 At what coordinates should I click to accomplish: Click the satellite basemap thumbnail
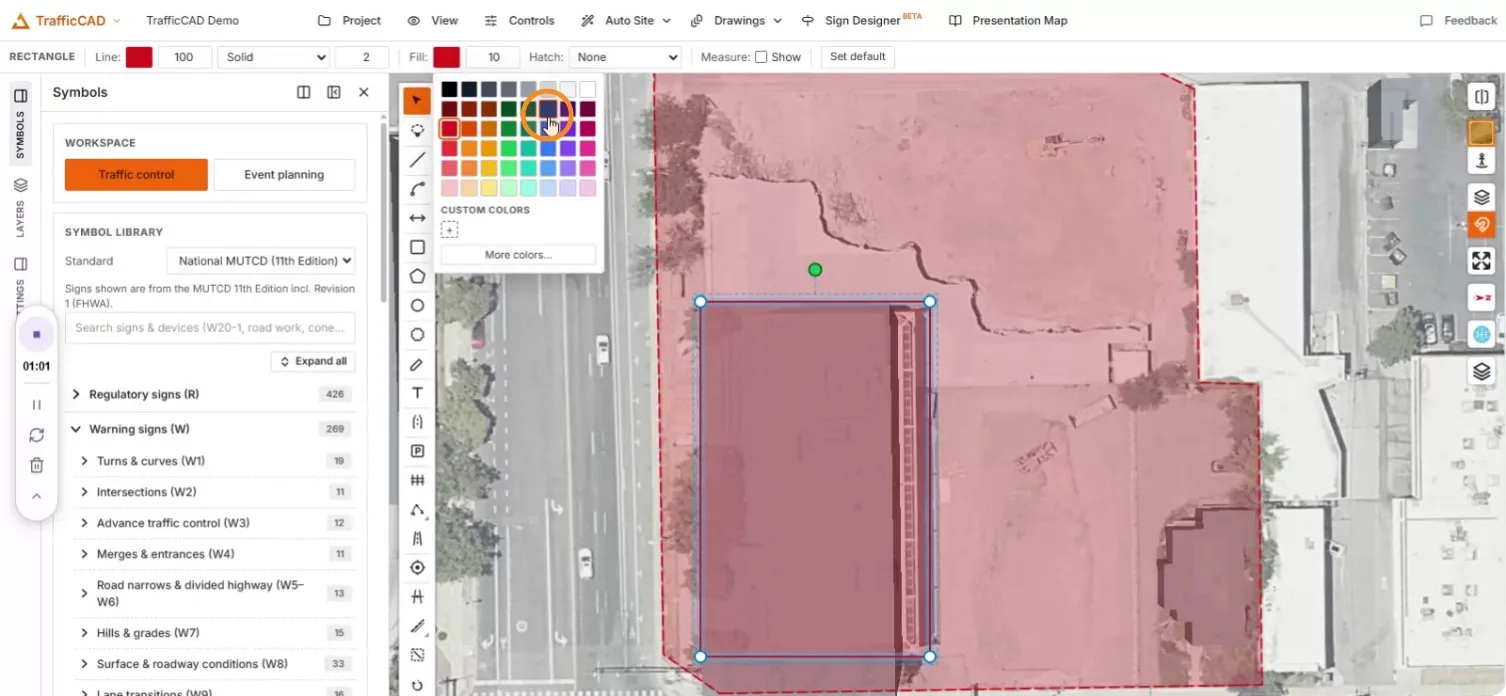click(1481, 132)
